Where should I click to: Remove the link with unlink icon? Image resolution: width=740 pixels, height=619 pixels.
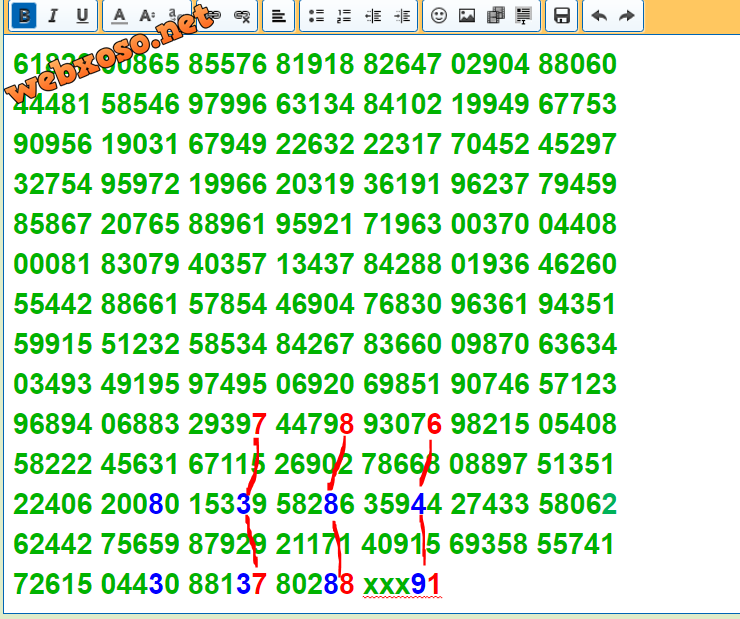pos(241,15)
